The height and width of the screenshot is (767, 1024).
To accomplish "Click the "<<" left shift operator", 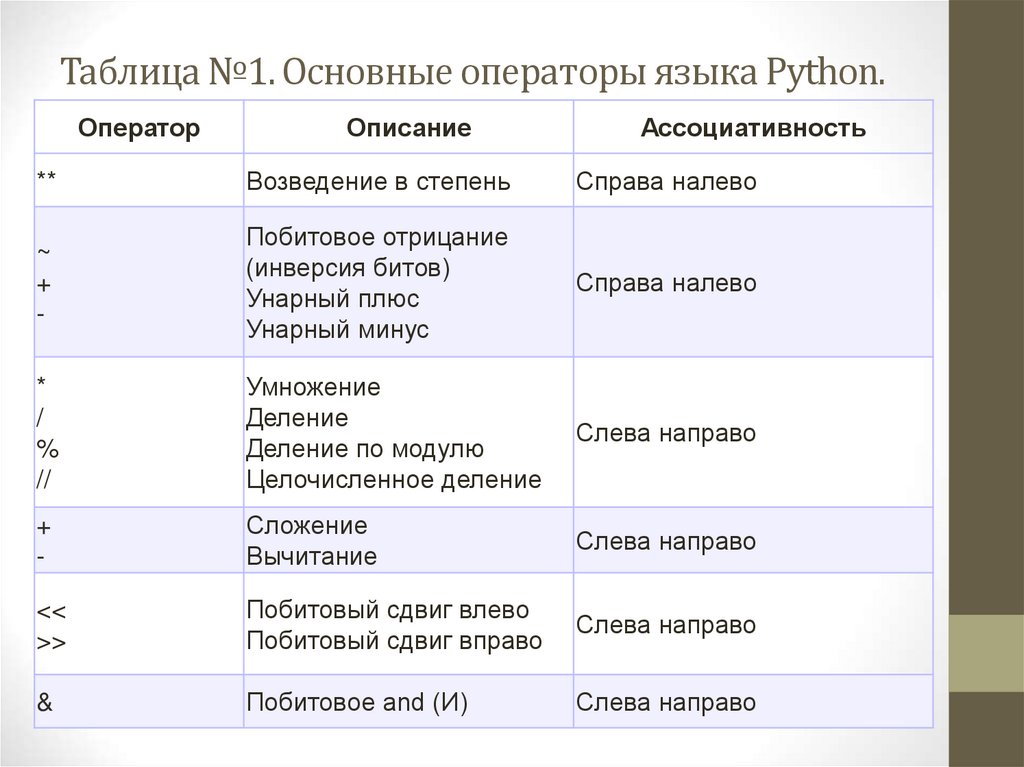I will (52, 611).
